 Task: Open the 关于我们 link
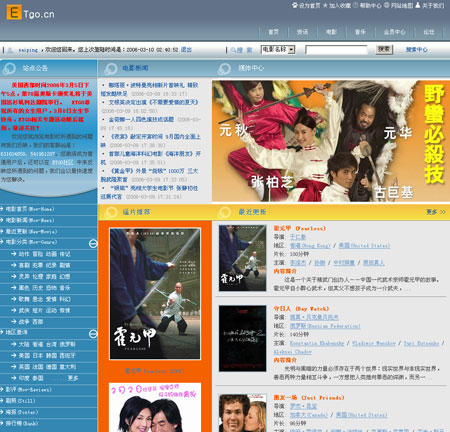[x=433, y=5]
